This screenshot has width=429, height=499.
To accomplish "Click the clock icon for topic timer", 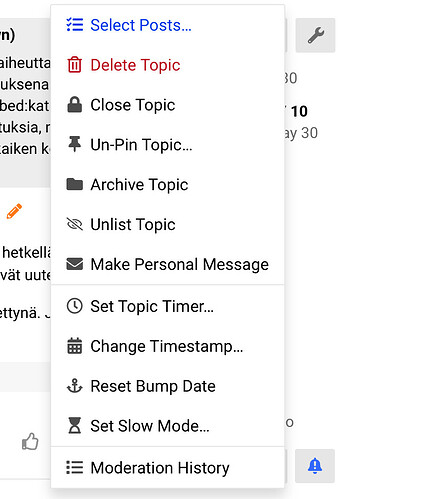I will pyautogui.click(x=75, y=306).
